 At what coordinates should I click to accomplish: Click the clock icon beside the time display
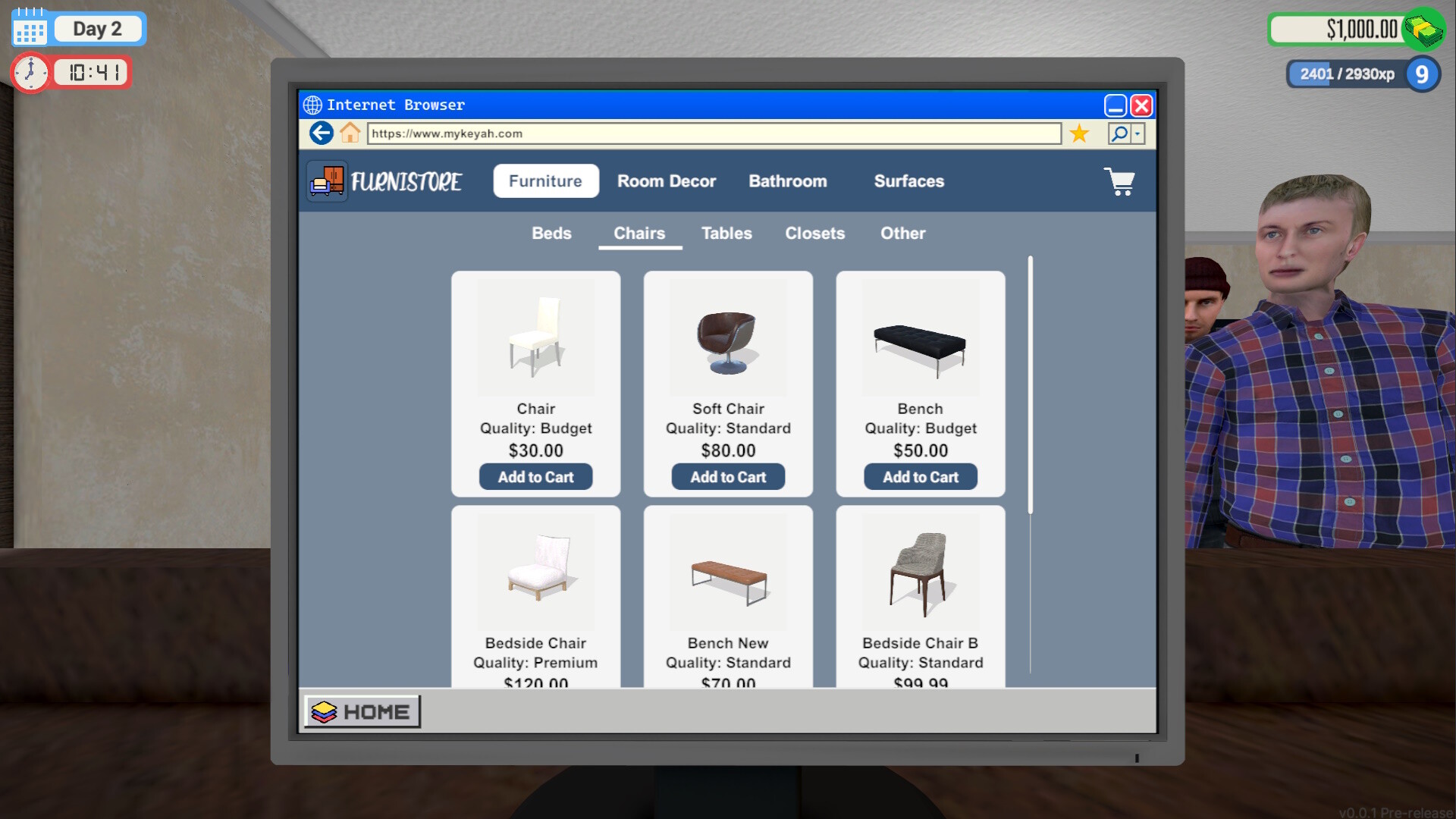click(x=30, y=72)
